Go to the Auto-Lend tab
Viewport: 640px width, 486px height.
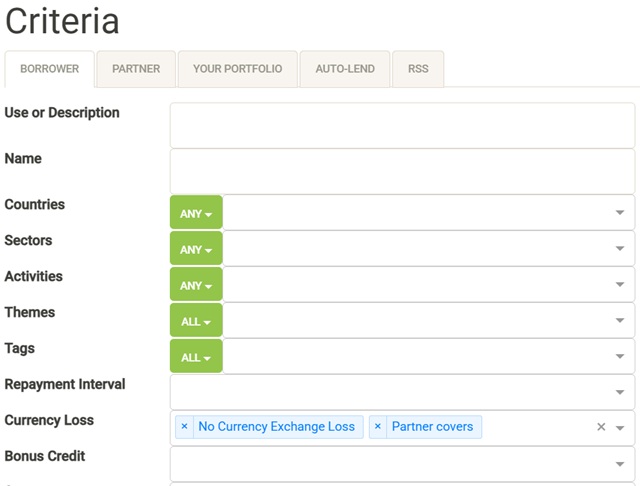point(345,69)
